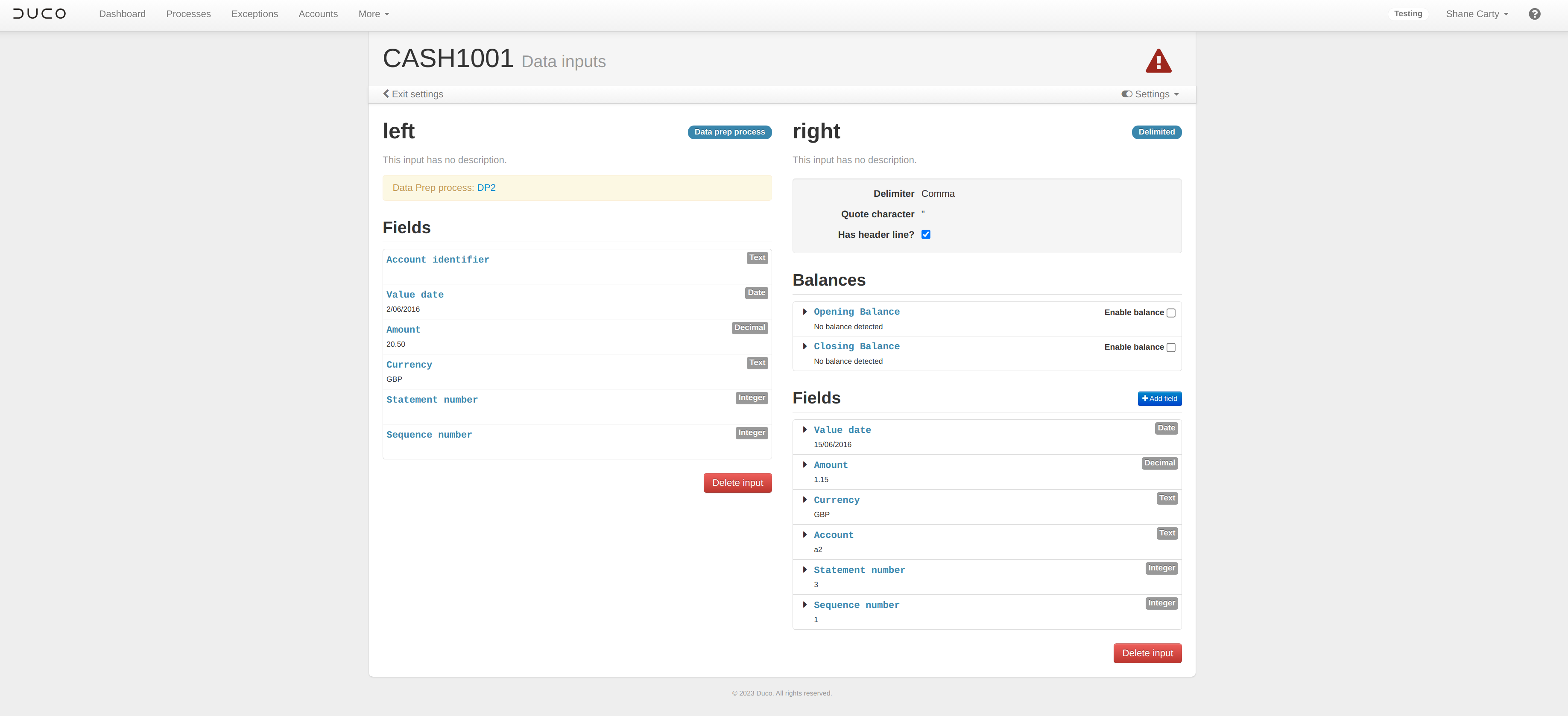Click the Data prep process badge
This screenshot has width=1568, height=716.
[729, 132]
